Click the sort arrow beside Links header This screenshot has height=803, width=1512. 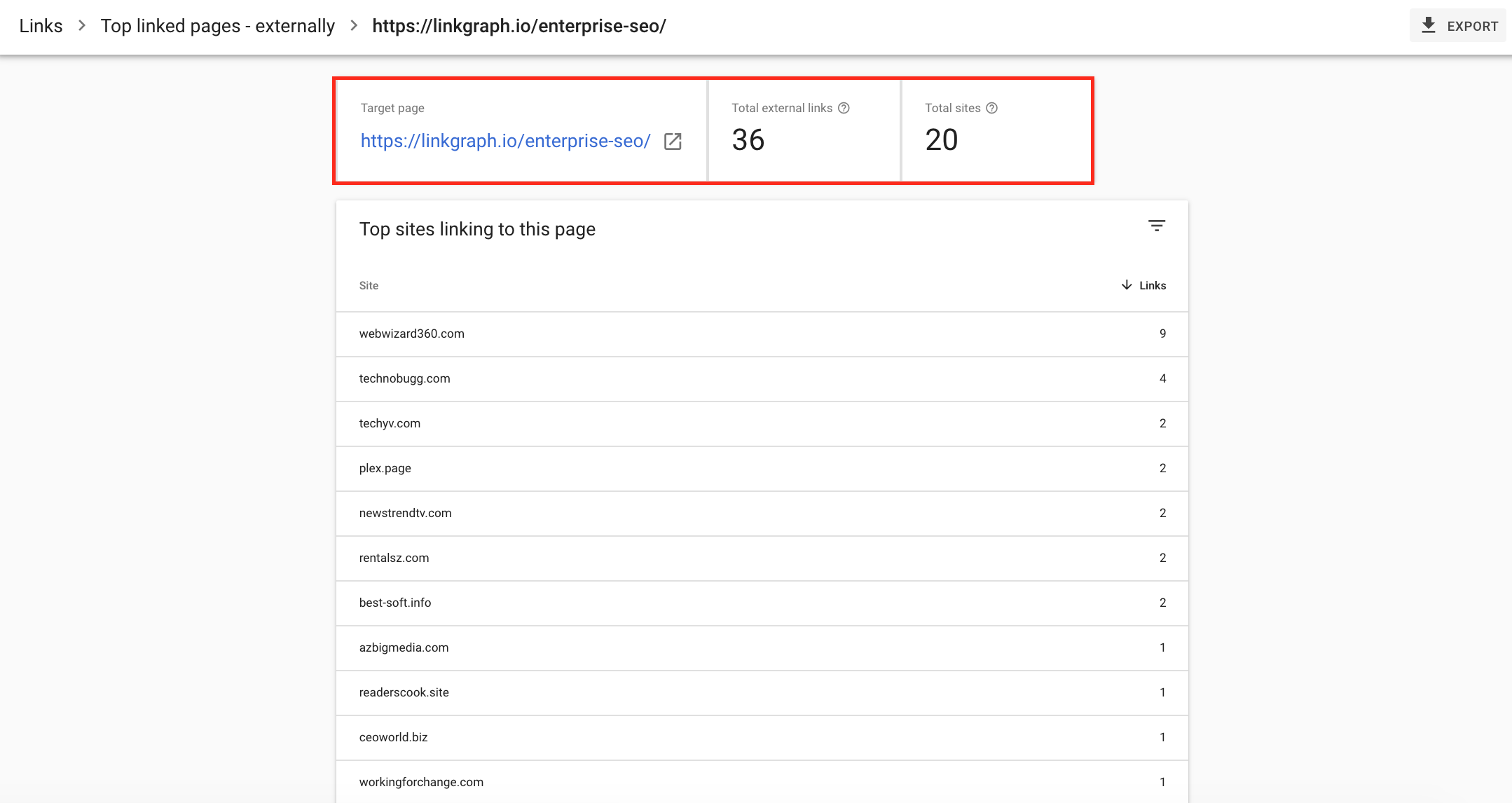pyautogui.click(x=1125, y=285)
